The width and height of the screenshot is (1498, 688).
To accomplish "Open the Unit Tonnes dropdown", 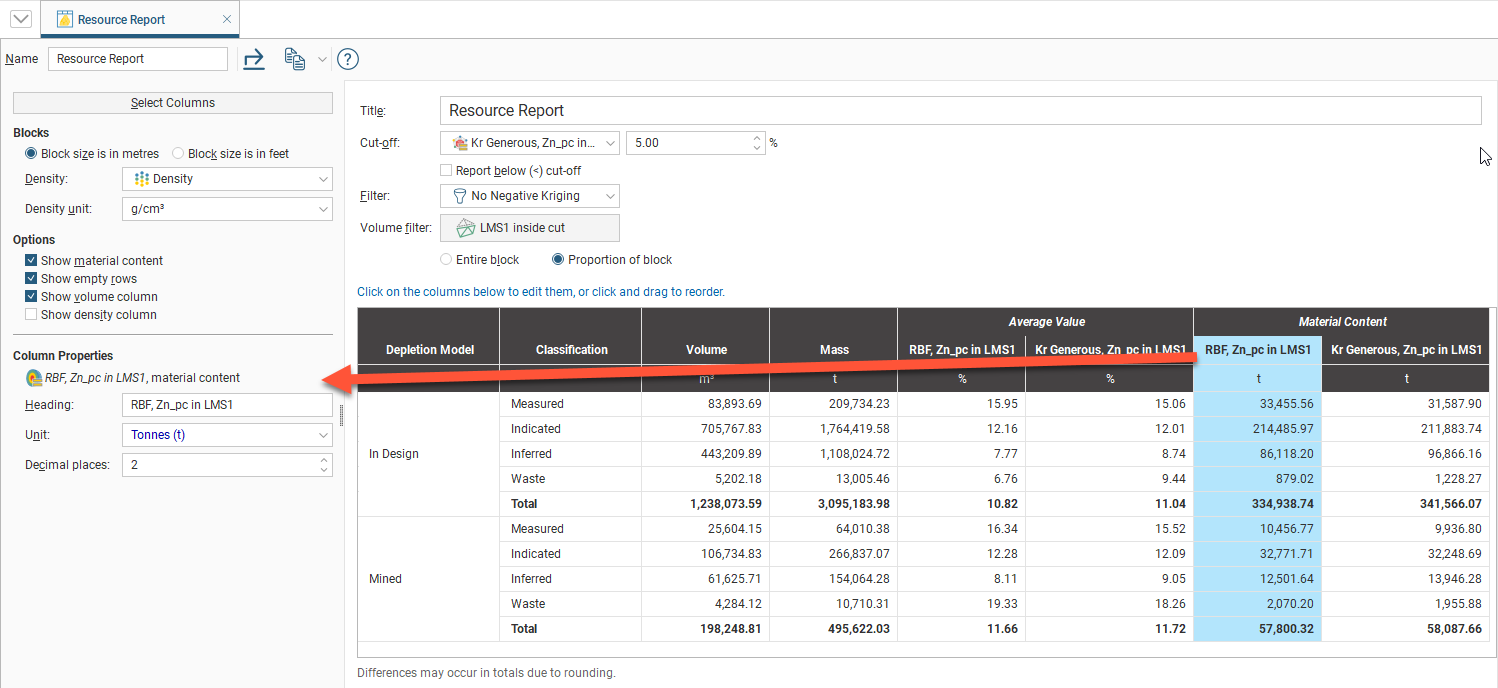I will pos(322,434).
